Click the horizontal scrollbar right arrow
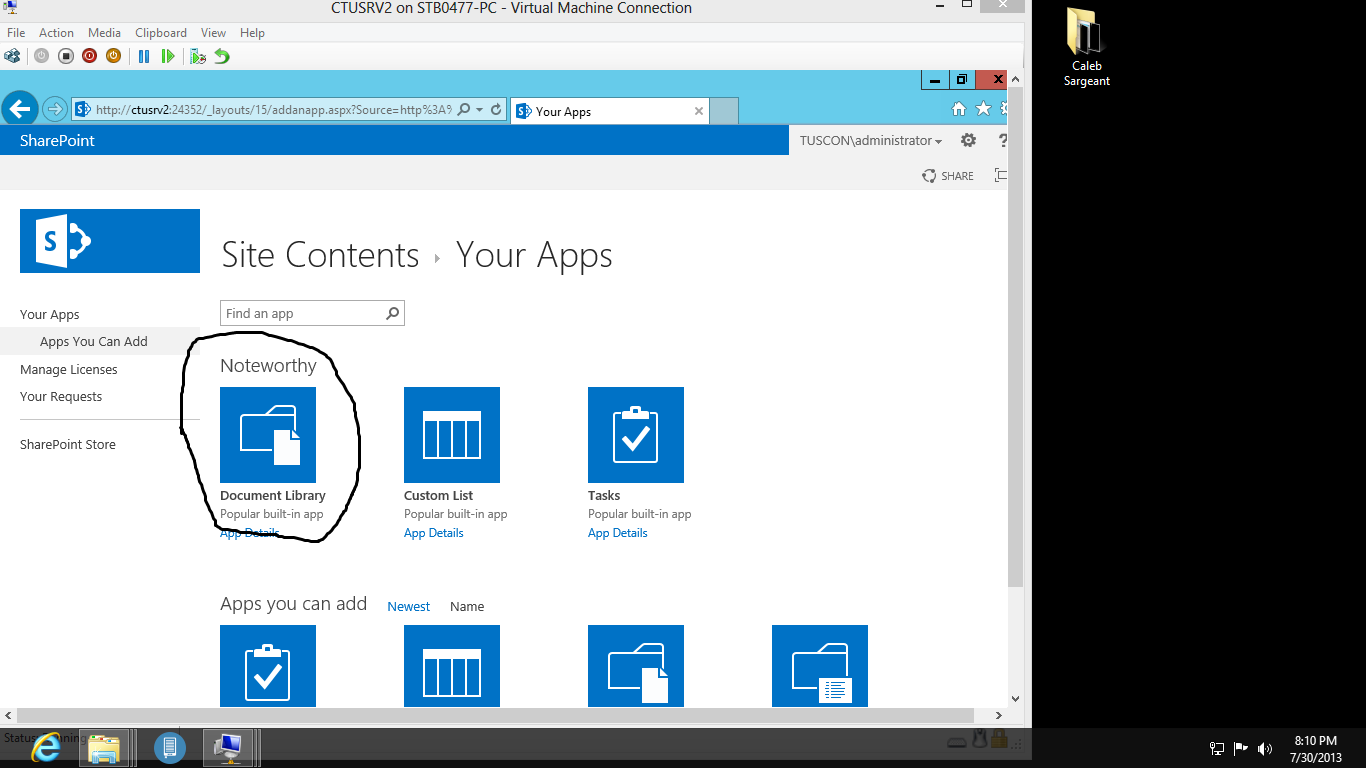Screen dimensions: 1366x768 point(999,715)
